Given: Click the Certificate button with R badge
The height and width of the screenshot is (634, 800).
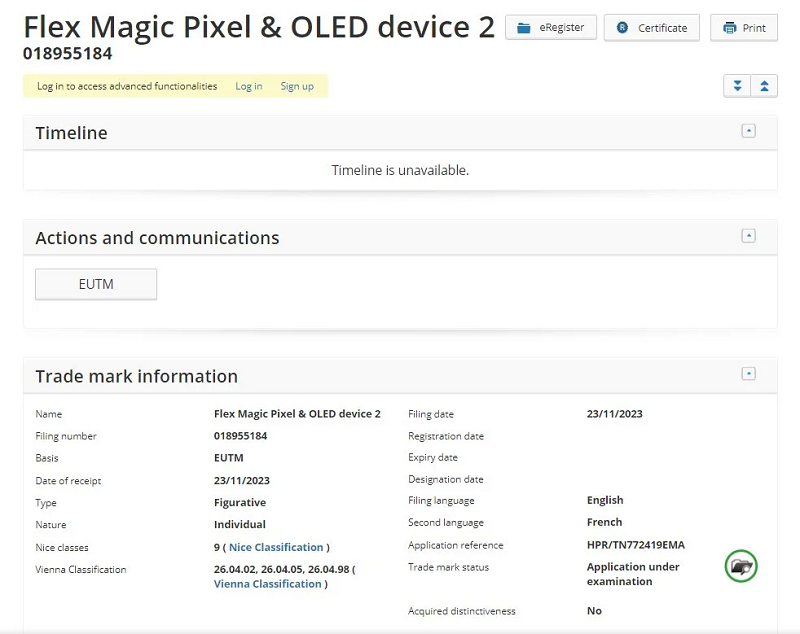Looking at the screenshot, I should coord(651,28).
